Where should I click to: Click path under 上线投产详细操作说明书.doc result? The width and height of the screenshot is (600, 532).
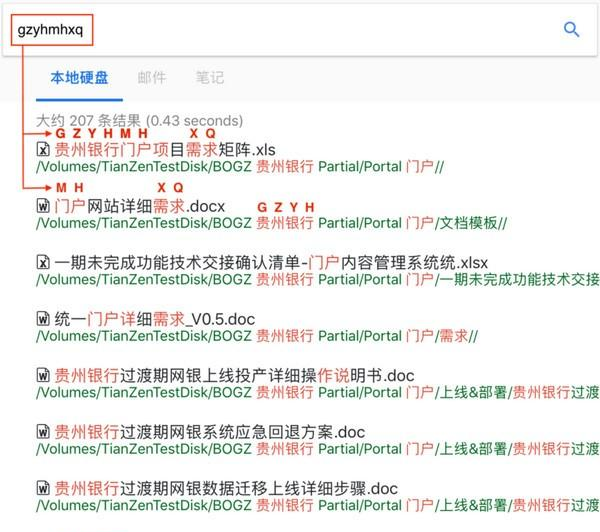click(x=318, y=393)
